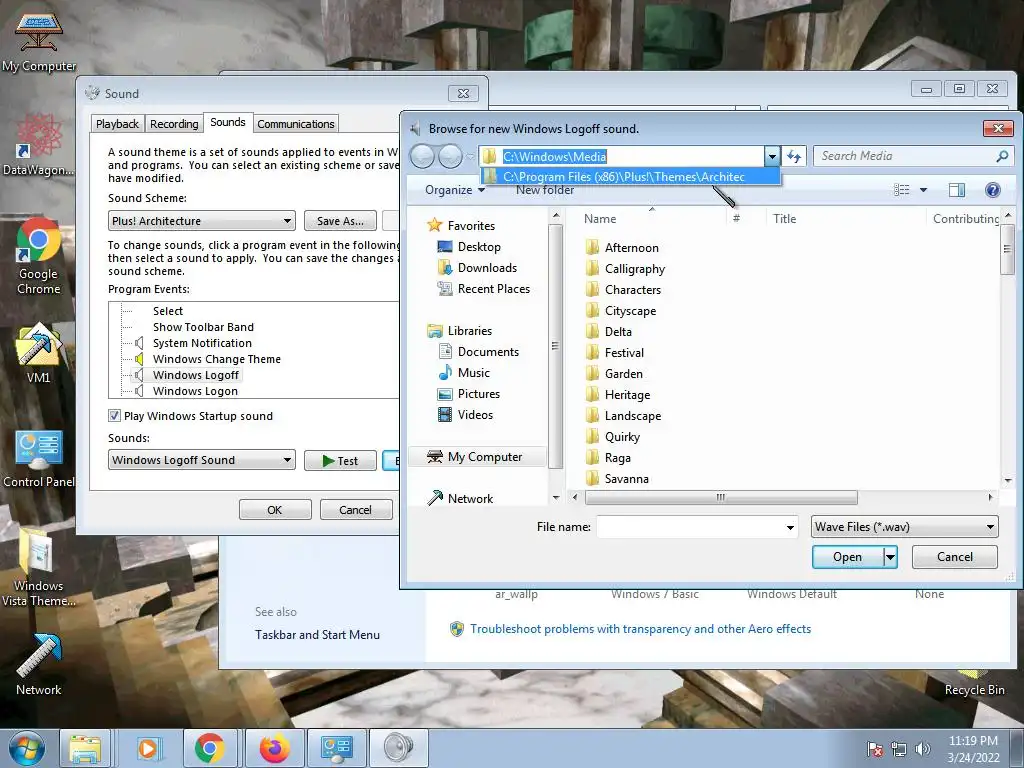1024x768 pixels.
Task: Click OK in Sound dialog
Action: [x=275, y=509]
